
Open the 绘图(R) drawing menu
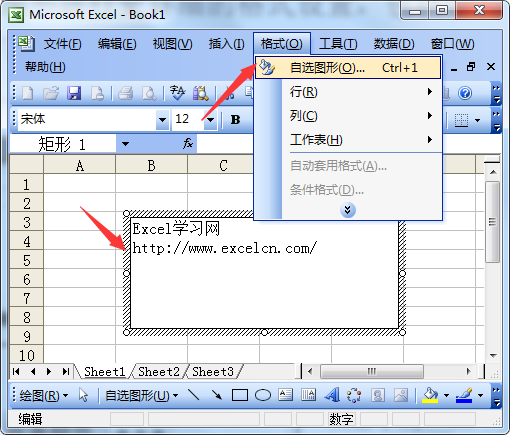44,396
